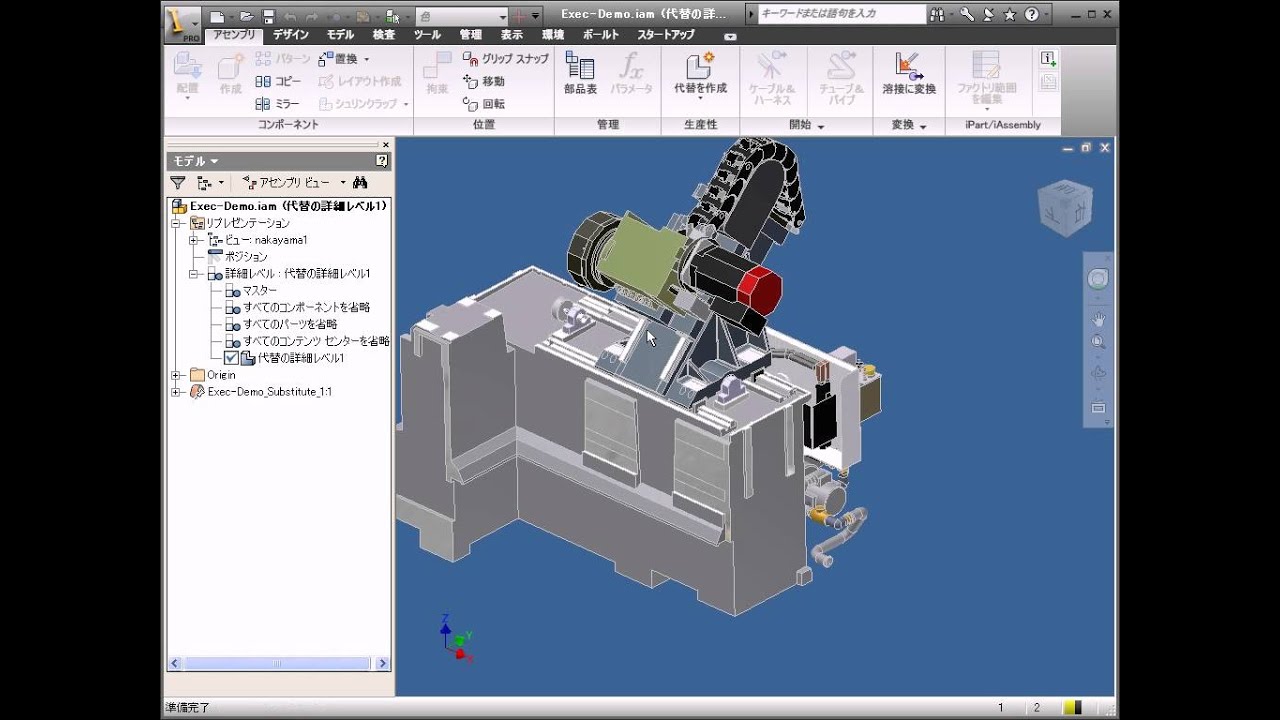1280x720 pixels.
Task: Collapse the 詳細レベル node
Action: click(x=193, y=274)
